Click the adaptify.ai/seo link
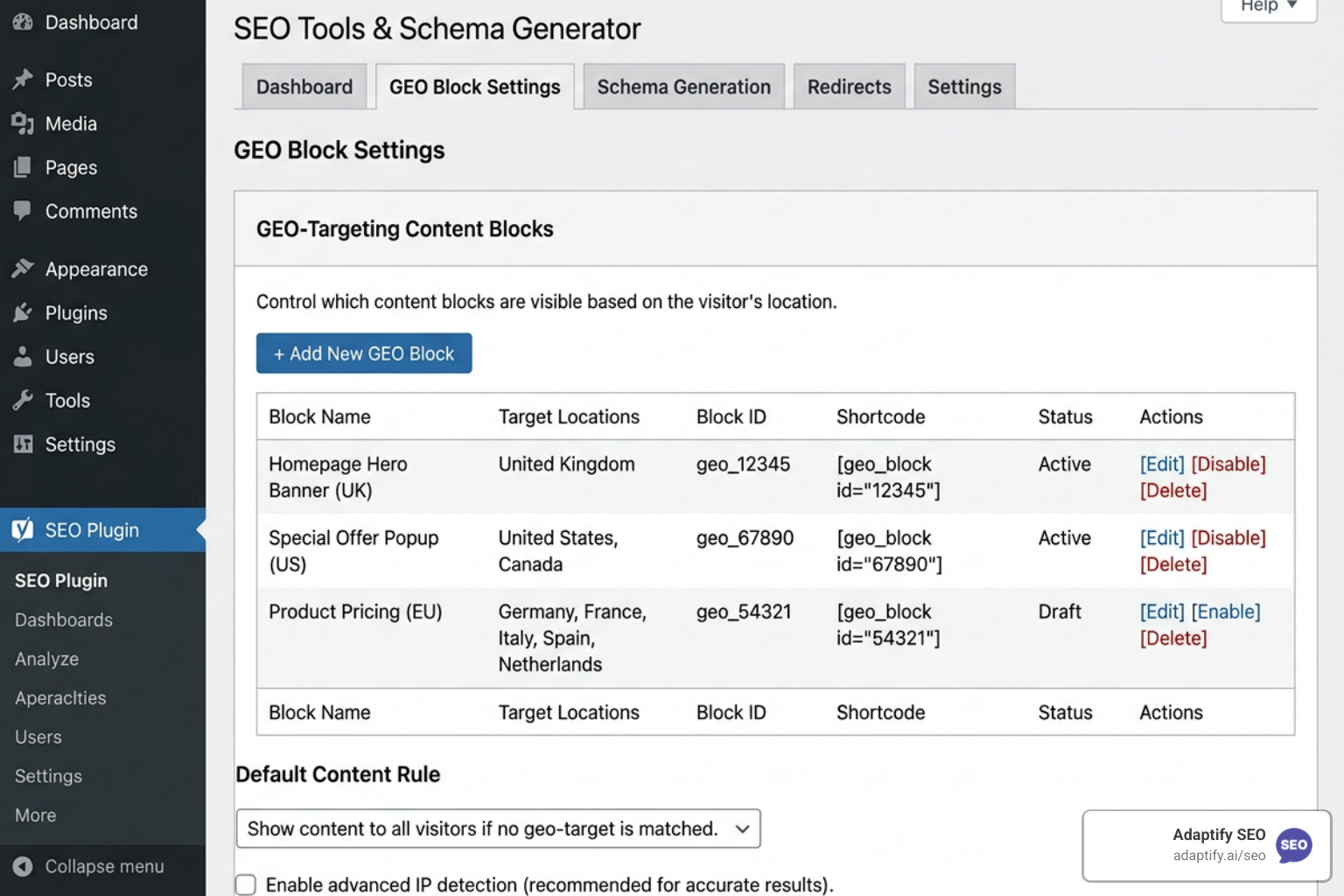Viewport: 1344px width, 896px height. [x=1219, y=855]
